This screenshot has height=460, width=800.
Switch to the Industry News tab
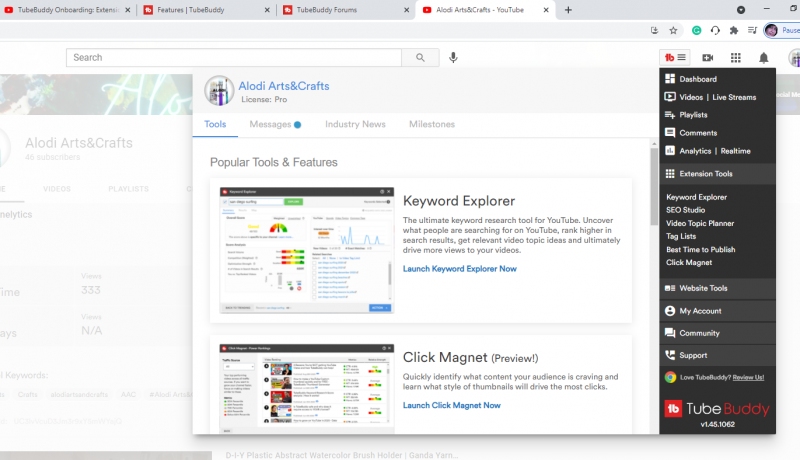[x=355, y=125]
